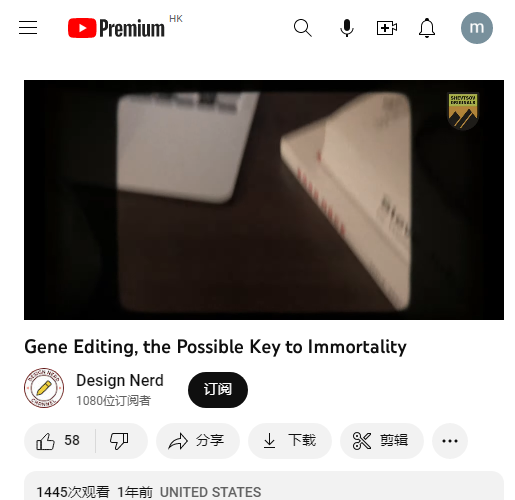Subscribe to Design Nerd channel
Screen dimensions: 515x500
click(x=218, y=390)
